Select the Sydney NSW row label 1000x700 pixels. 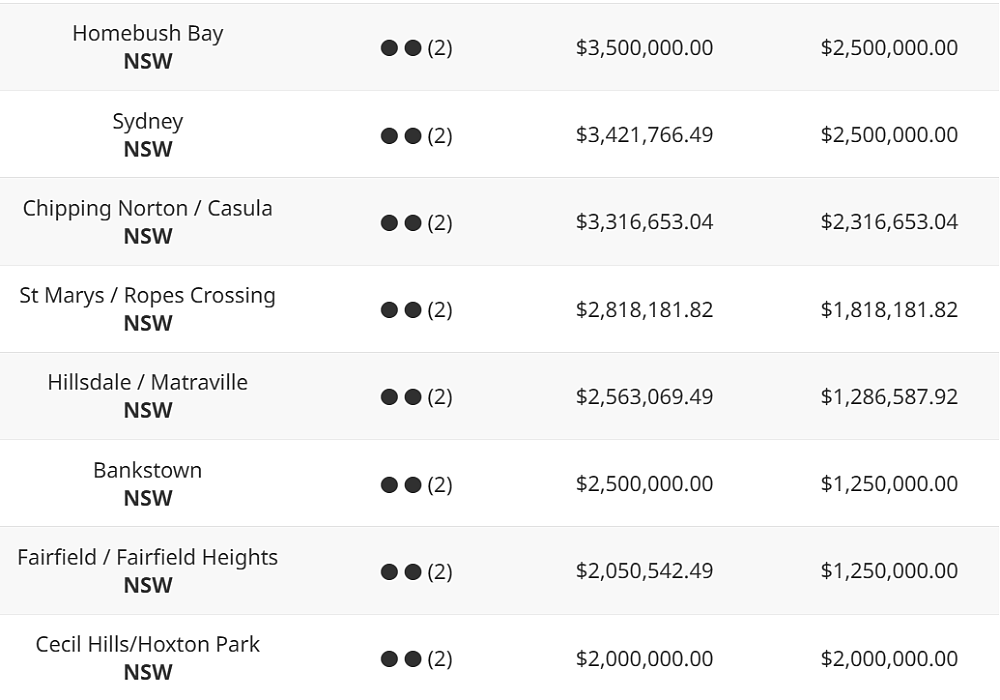pos(147,135)
